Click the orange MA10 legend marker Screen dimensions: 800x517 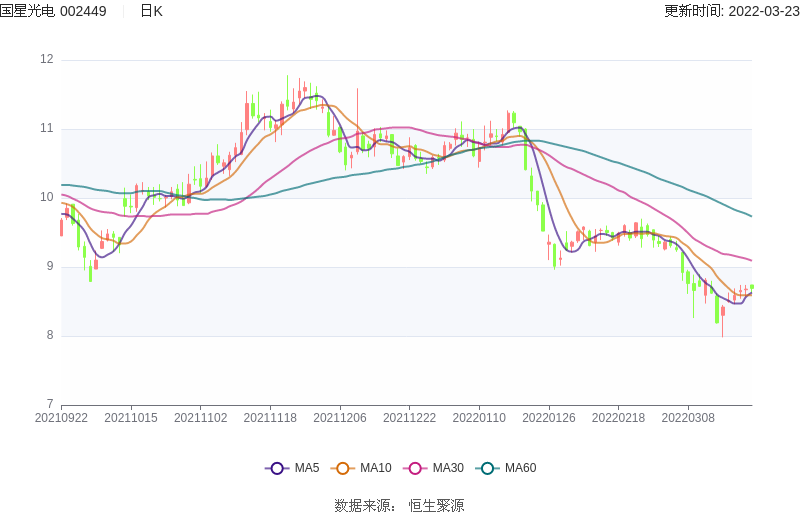point(344,468)
